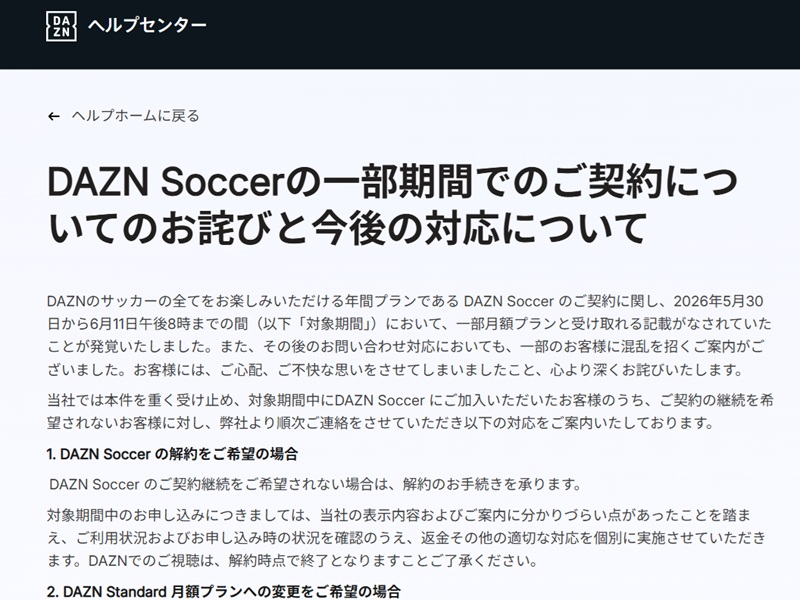Viewport: 800px width, 600px height.
Task: Click heading 2. DAZN Standard 月額プランへの変更
Action: click(x=223, y=592)
